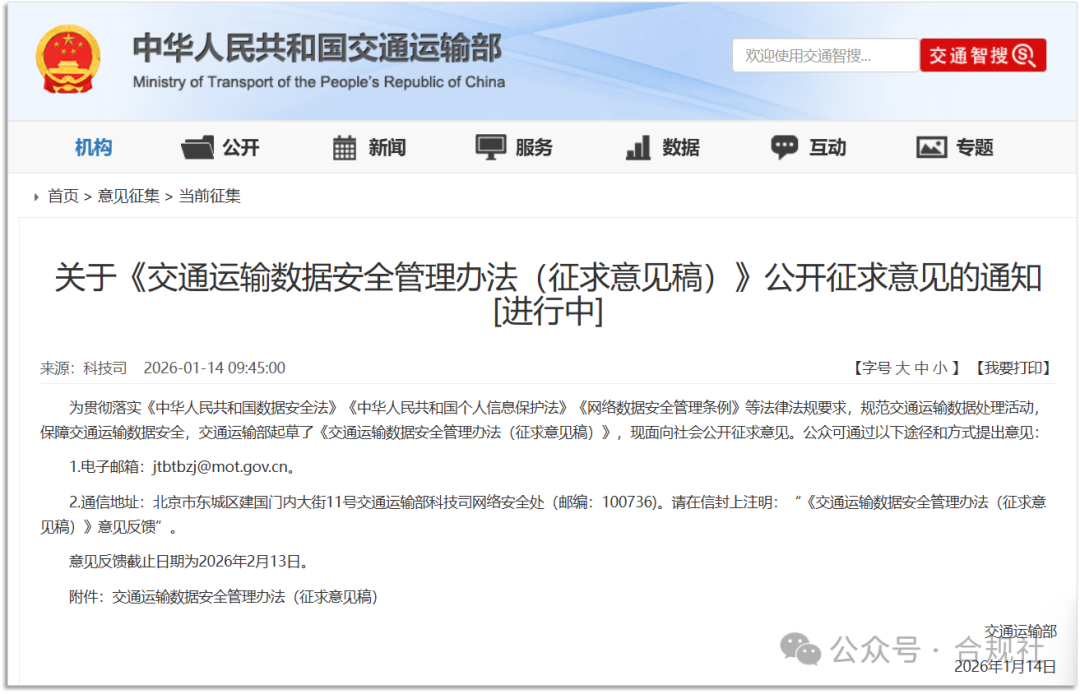Click the 数据 bar chart icon

(x=637, y=147)
